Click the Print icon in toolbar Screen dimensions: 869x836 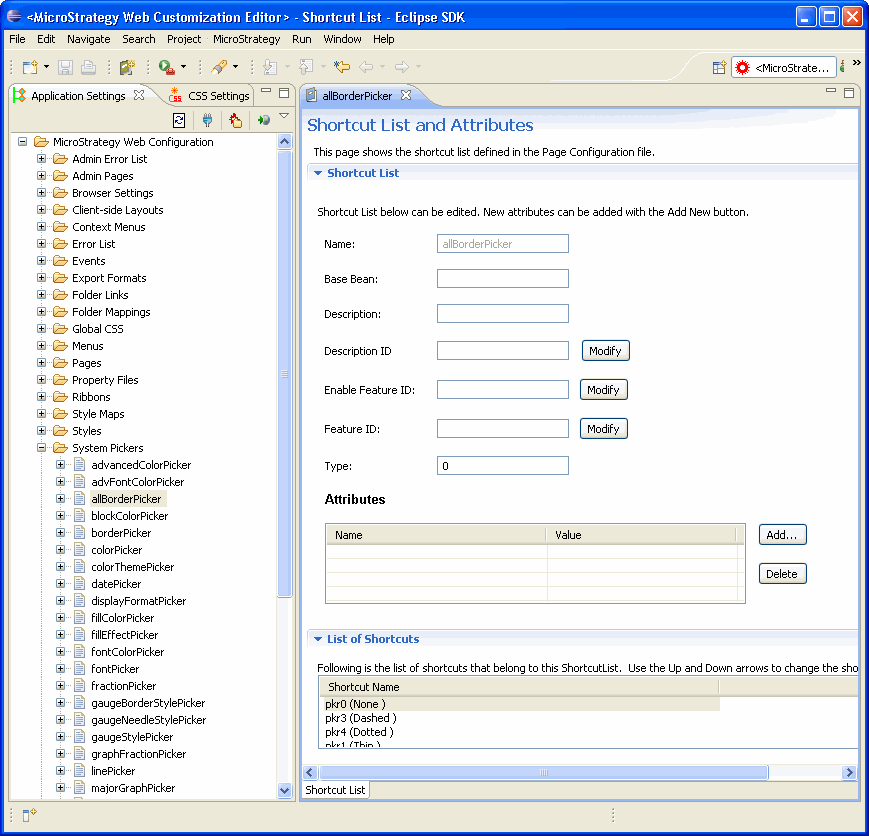(x=88, y=67)
